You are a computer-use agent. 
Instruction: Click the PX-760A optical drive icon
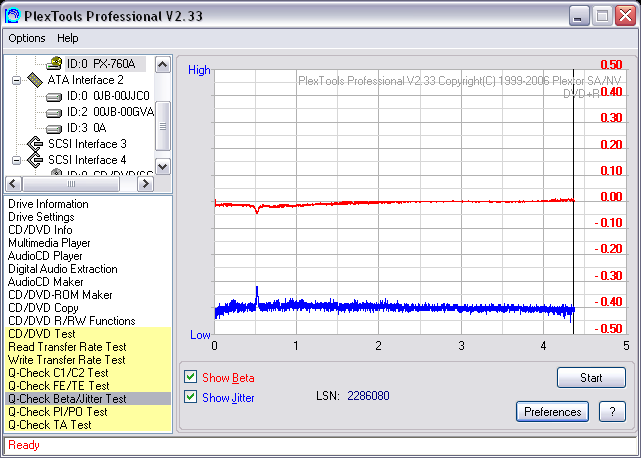point(54,63)
